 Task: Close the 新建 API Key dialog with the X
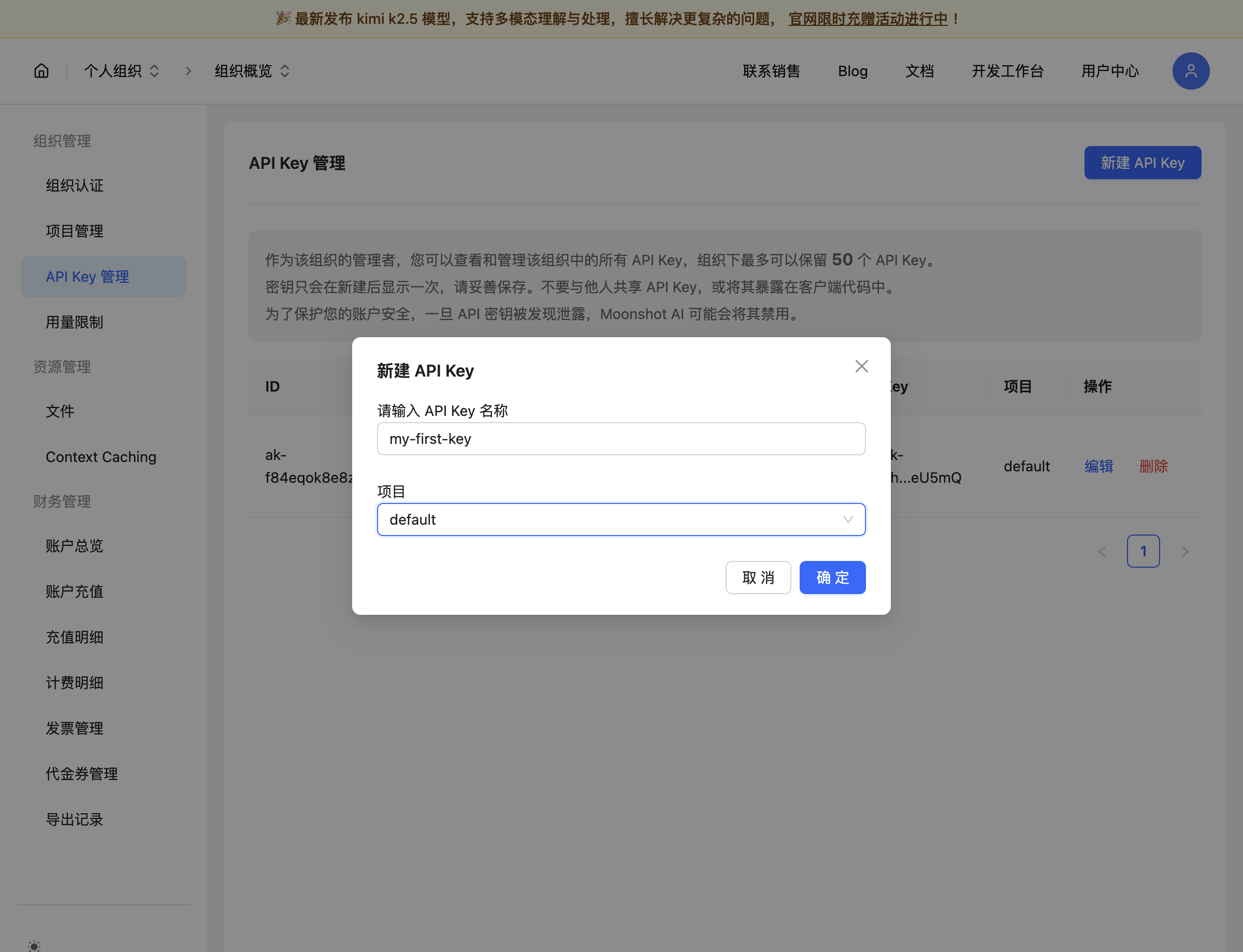861,366
